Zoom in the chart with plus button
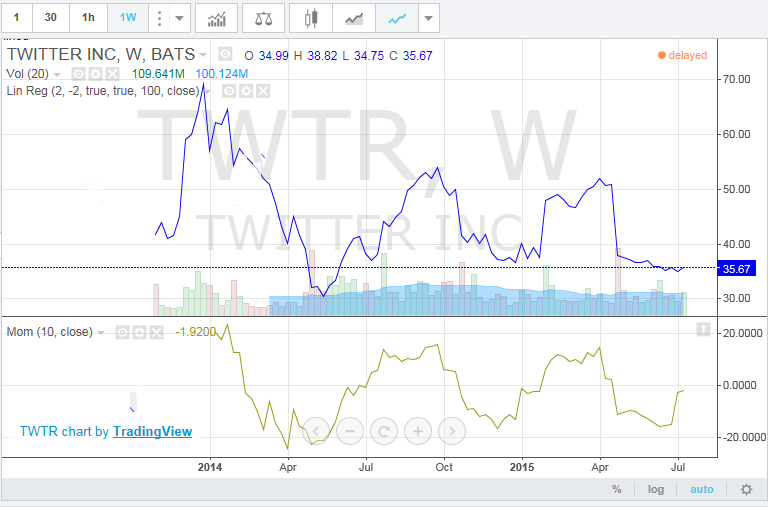The height and width of the screenshot is (507, 768). click(418, 431)
